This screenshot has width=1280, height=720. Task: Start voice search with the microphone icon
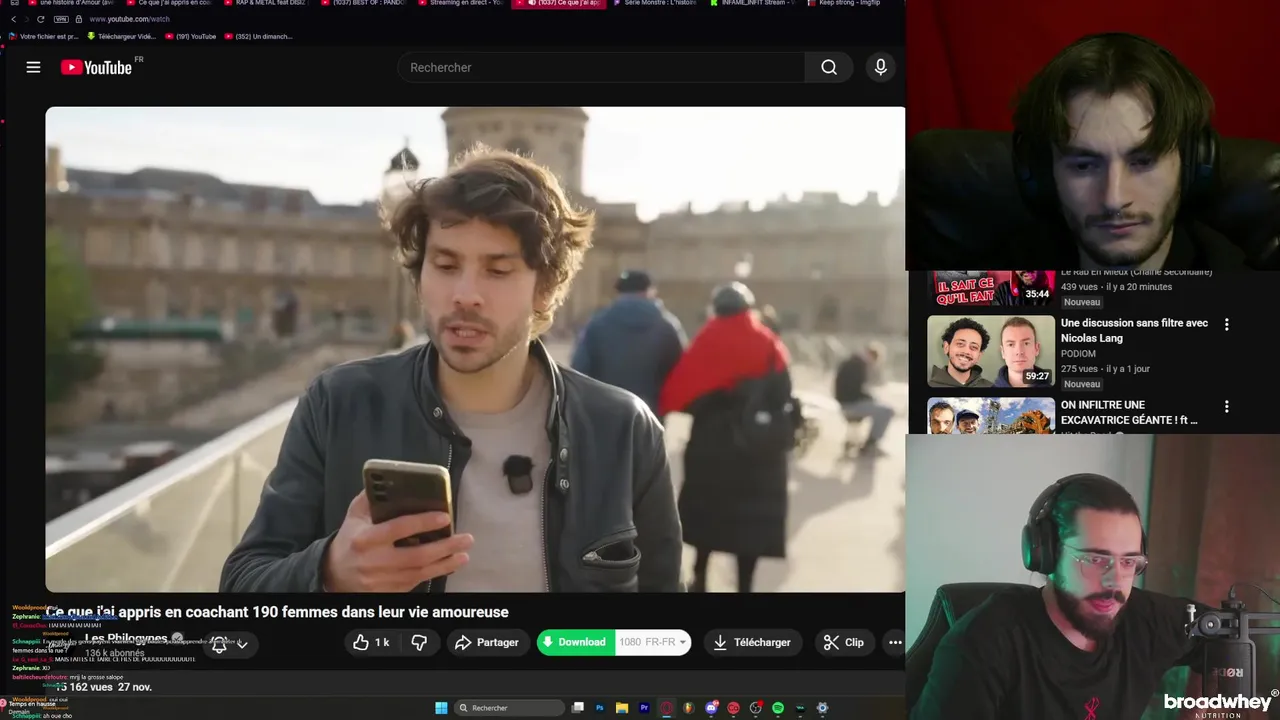(881, 67)
